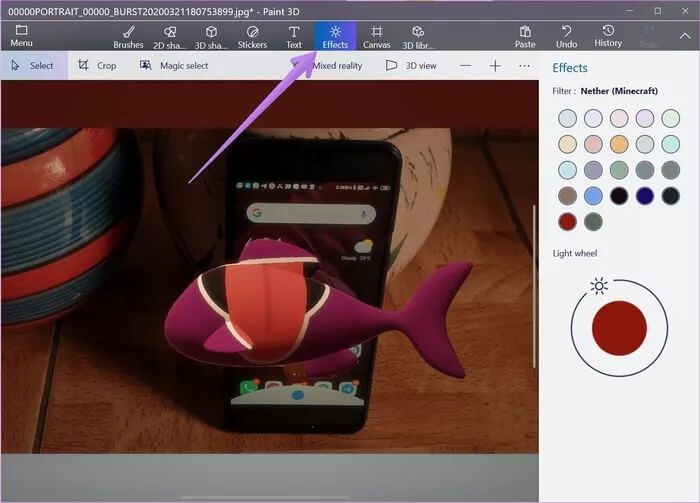Click the canvas vertical scrollbar
This screenshot has height=503, width=700.
pyautogui.click(x=534, y=286)
